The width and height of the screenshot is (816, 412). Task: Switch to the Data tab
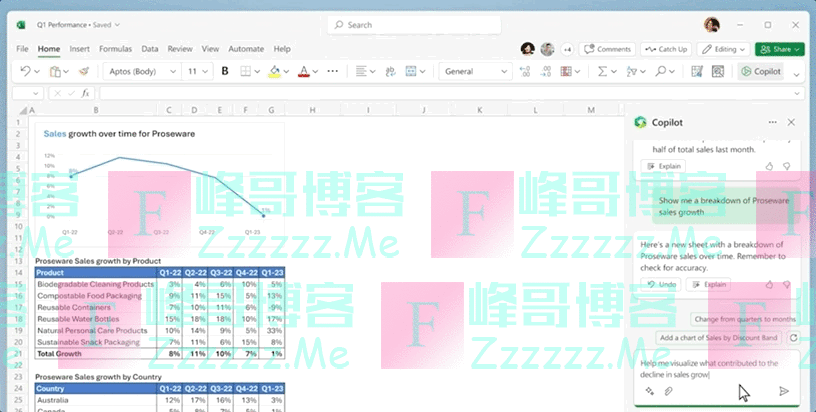click(x=150, y=49)
